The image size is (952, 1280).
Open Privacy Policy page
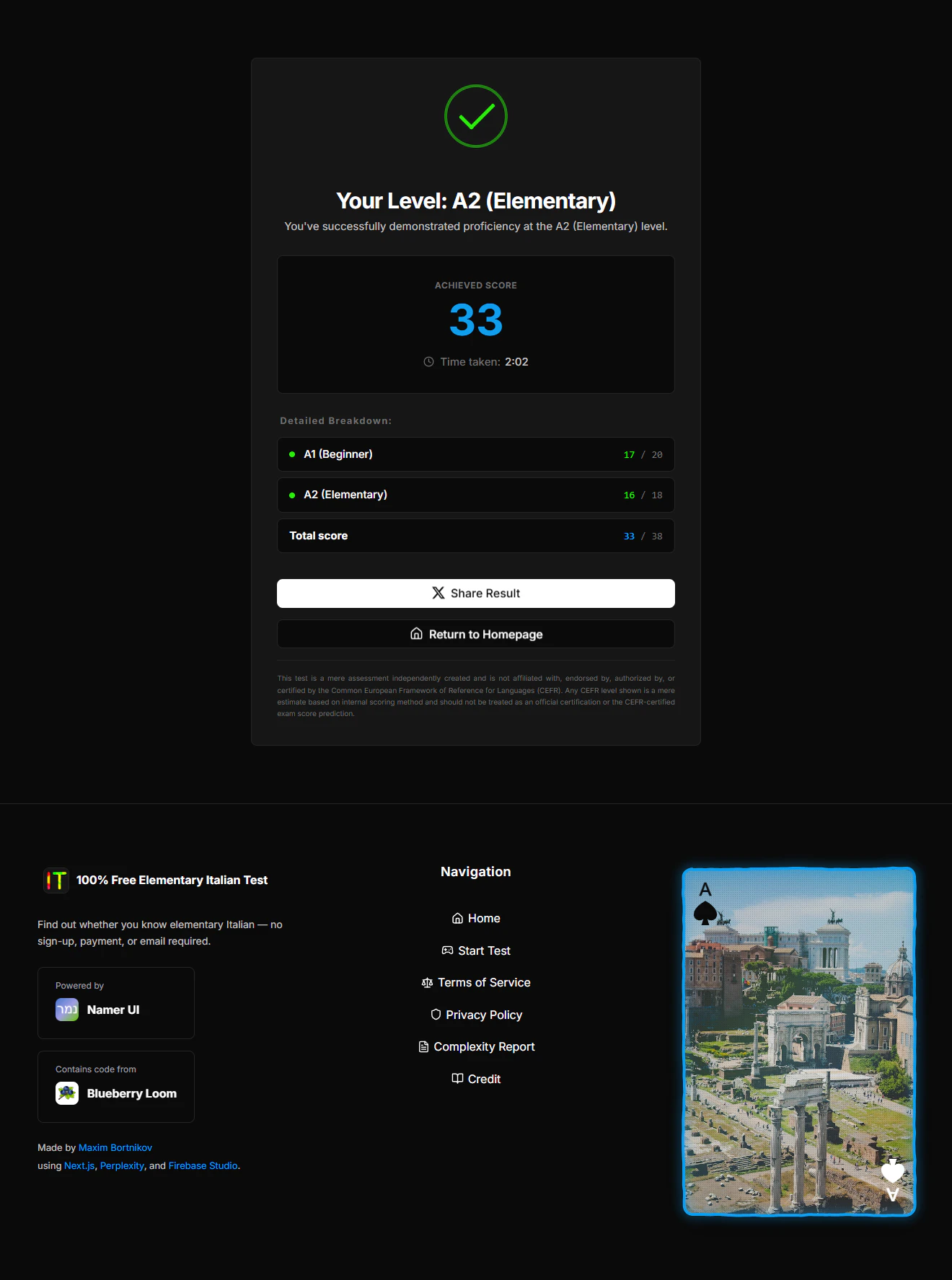(476, 1015)
